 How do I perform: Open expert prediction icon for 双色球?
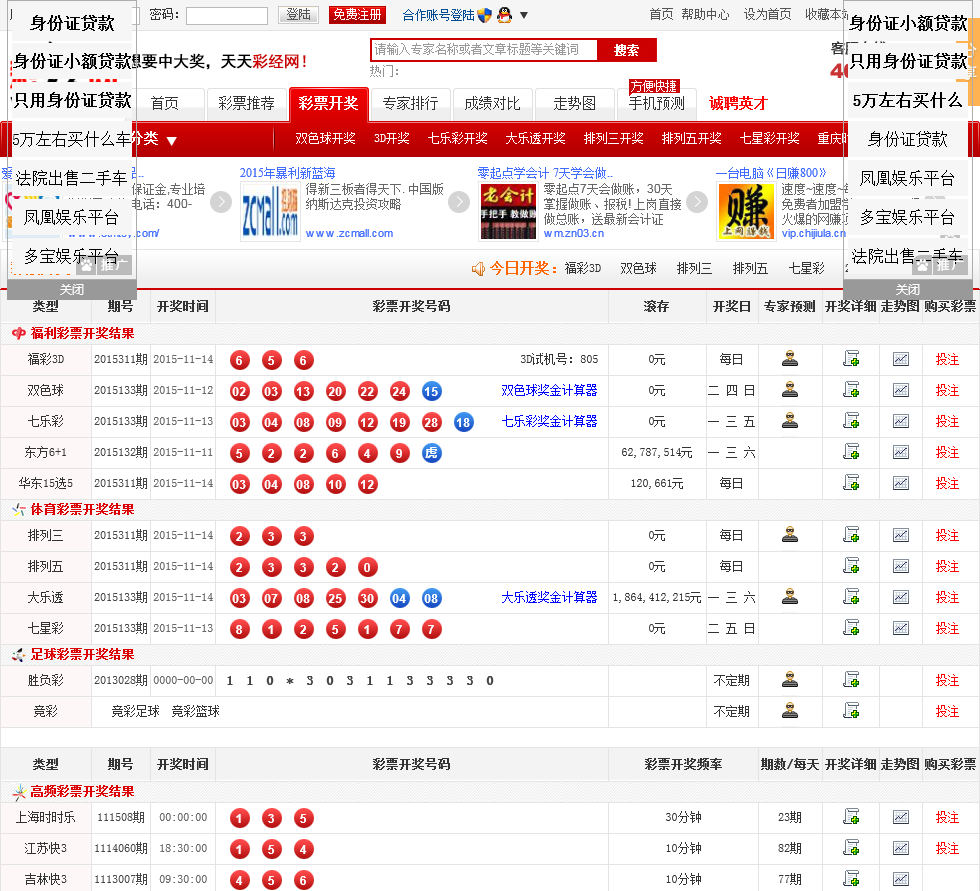790,389
